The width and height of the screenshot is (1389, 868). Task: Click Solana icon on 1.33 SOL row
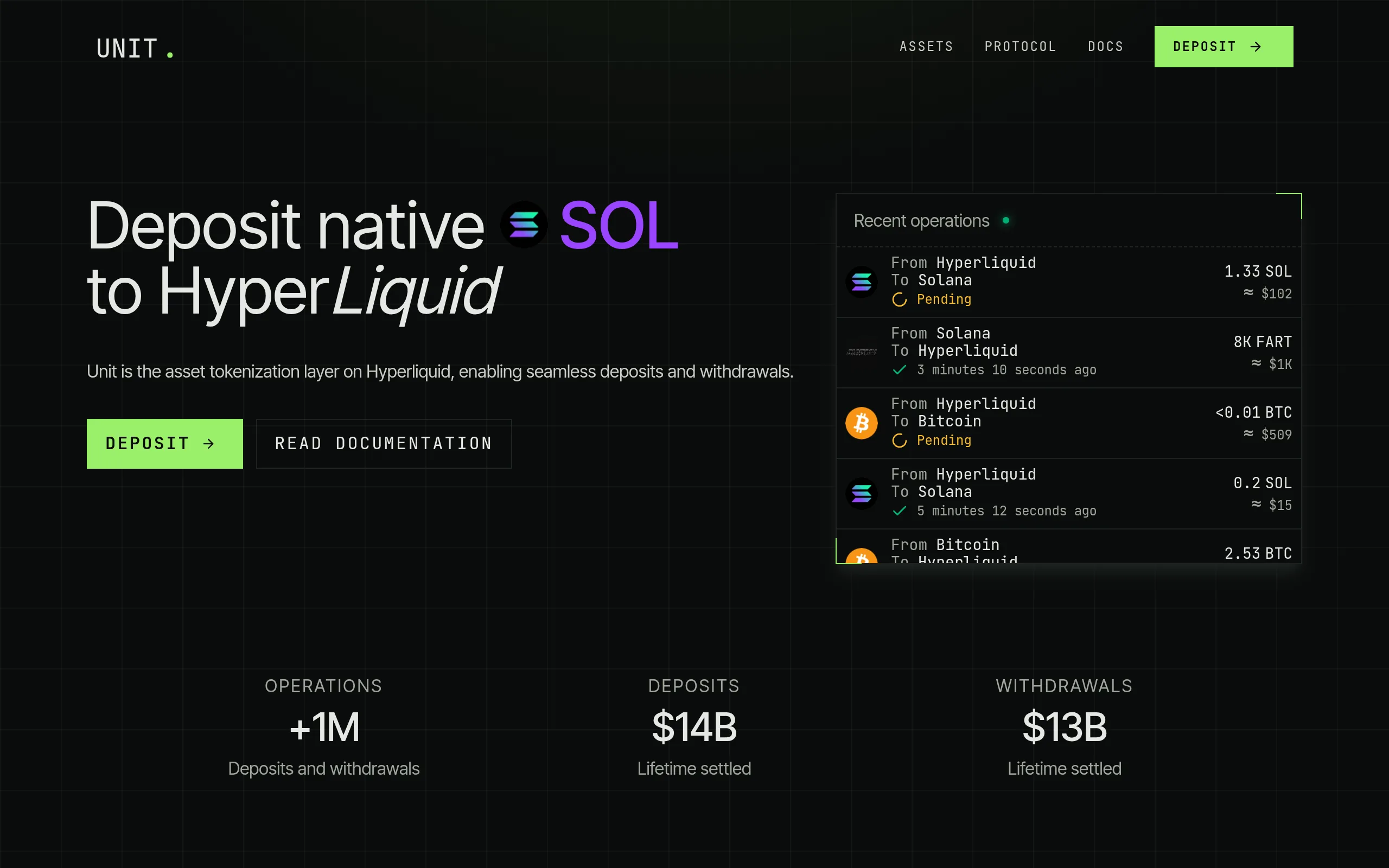coord(861,282)
